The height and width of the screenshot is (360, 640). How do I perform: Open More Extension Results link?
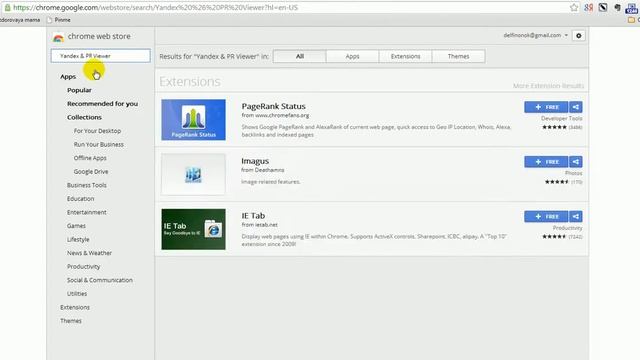click(x=548, y=86)
